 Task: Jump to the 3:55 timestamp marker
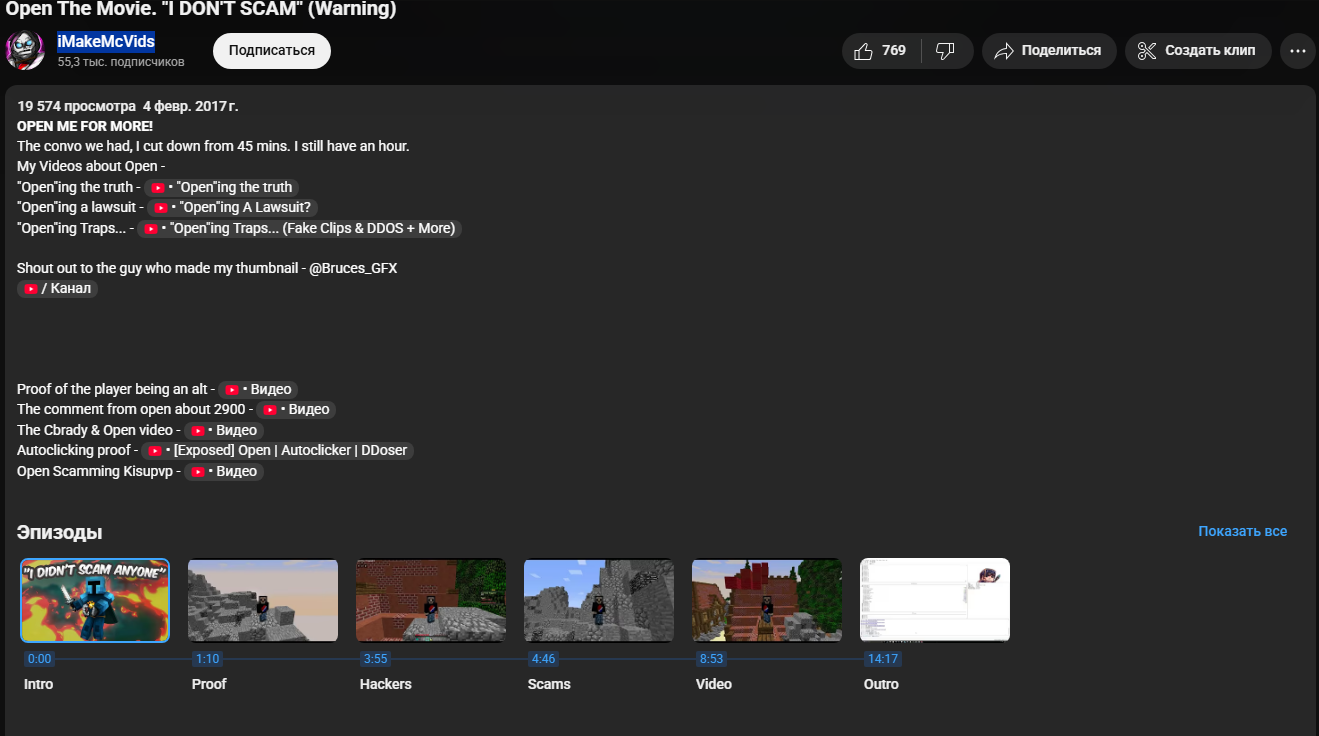375,659
